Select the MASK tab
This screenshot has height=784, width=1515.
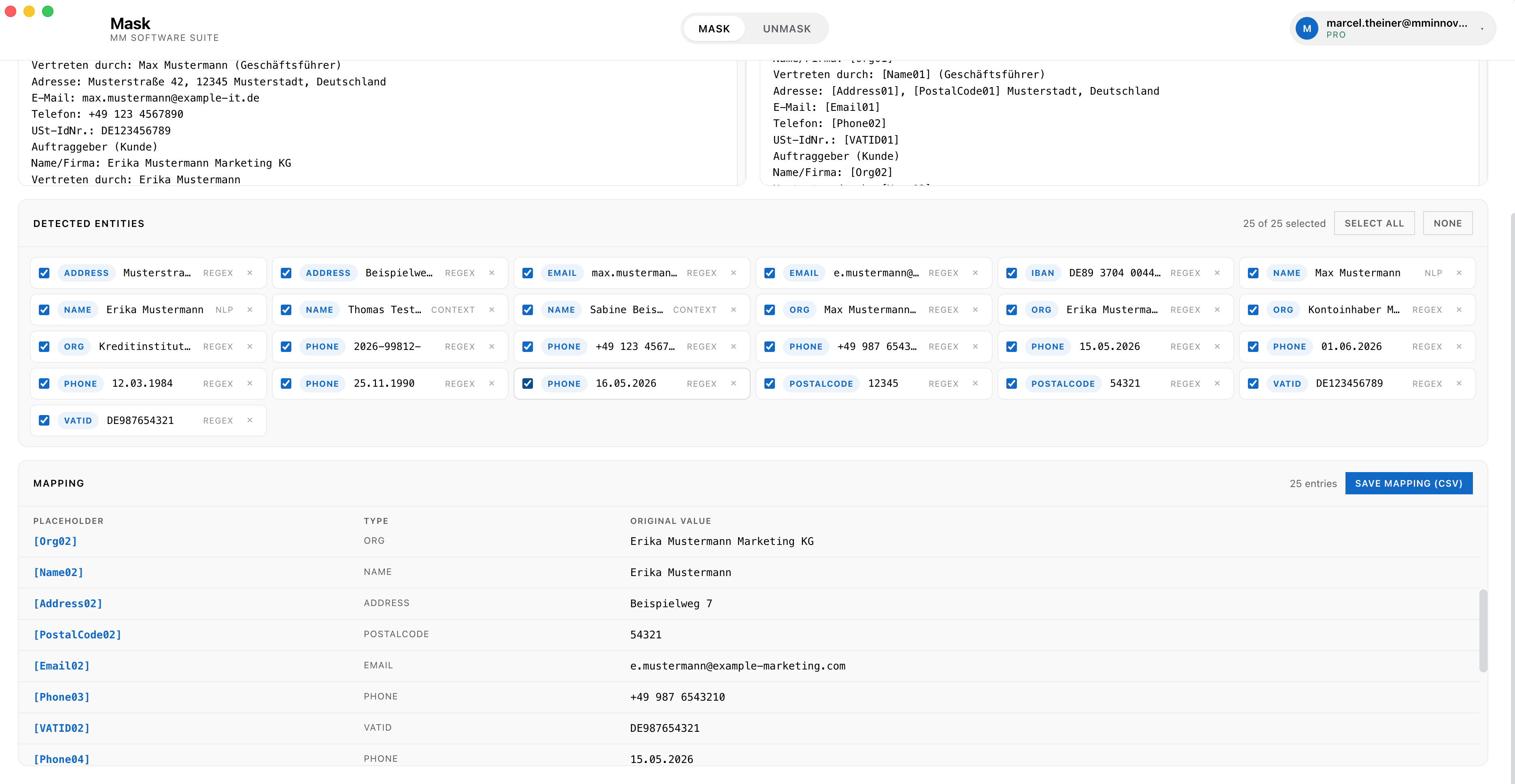pyautogui.click(x=714, y=29)
